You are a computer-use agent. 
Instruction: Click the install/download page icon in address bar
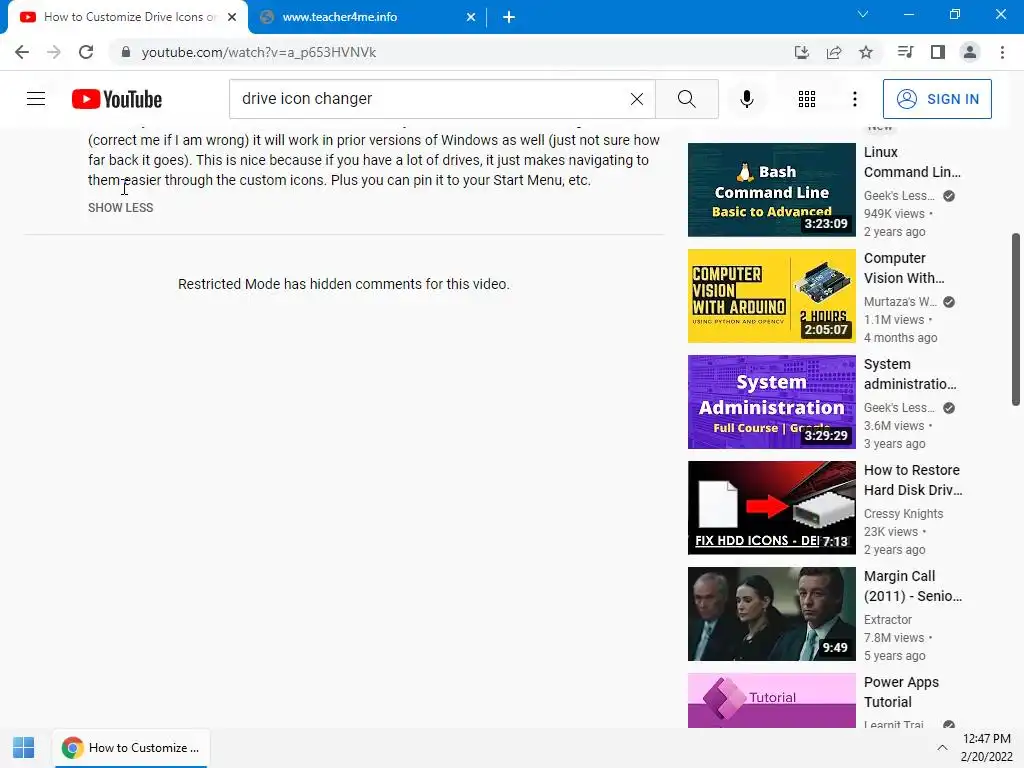[x=801, y=52]
